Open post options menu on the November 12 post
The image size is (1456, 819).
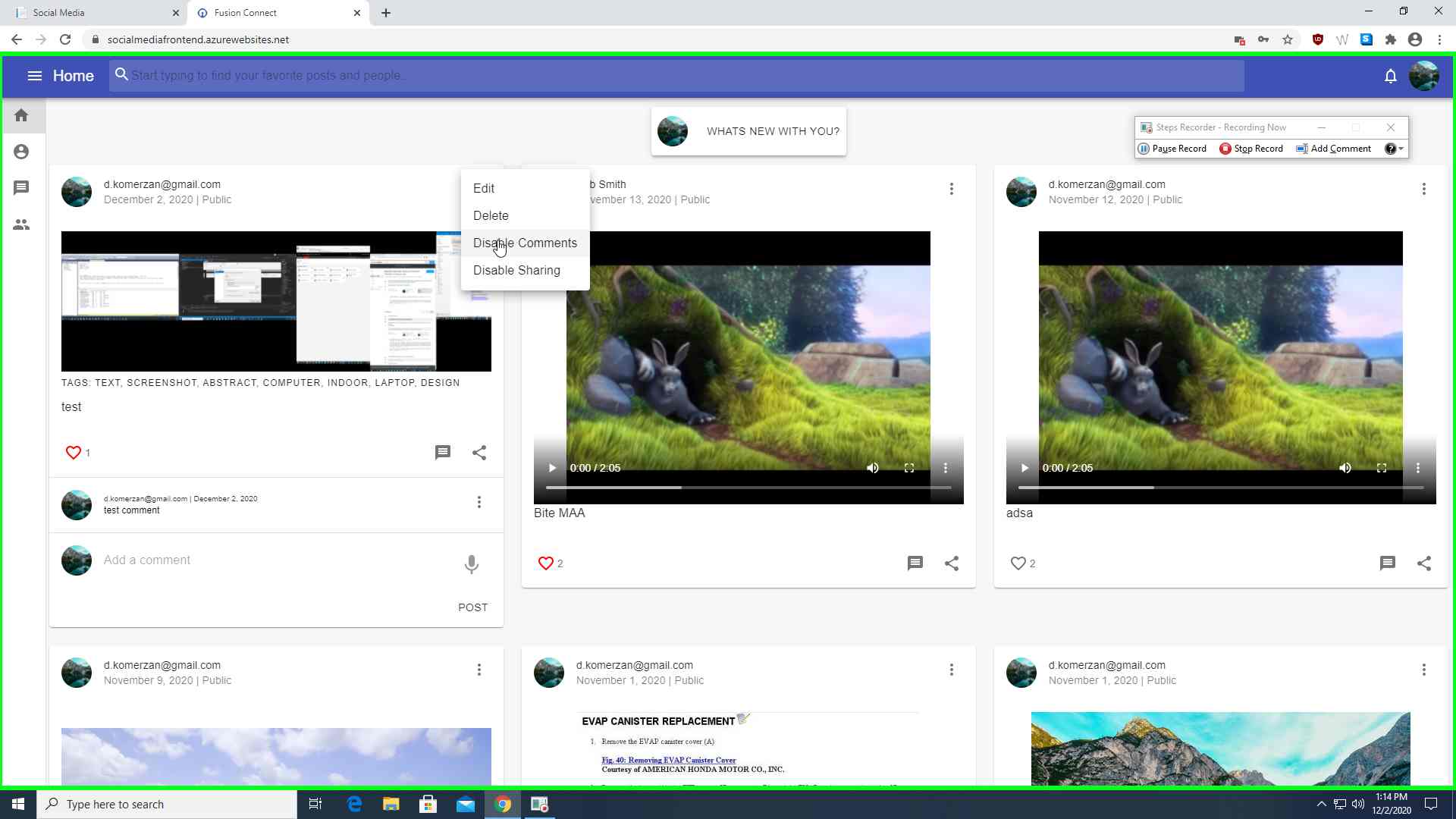click(1424, 189)
